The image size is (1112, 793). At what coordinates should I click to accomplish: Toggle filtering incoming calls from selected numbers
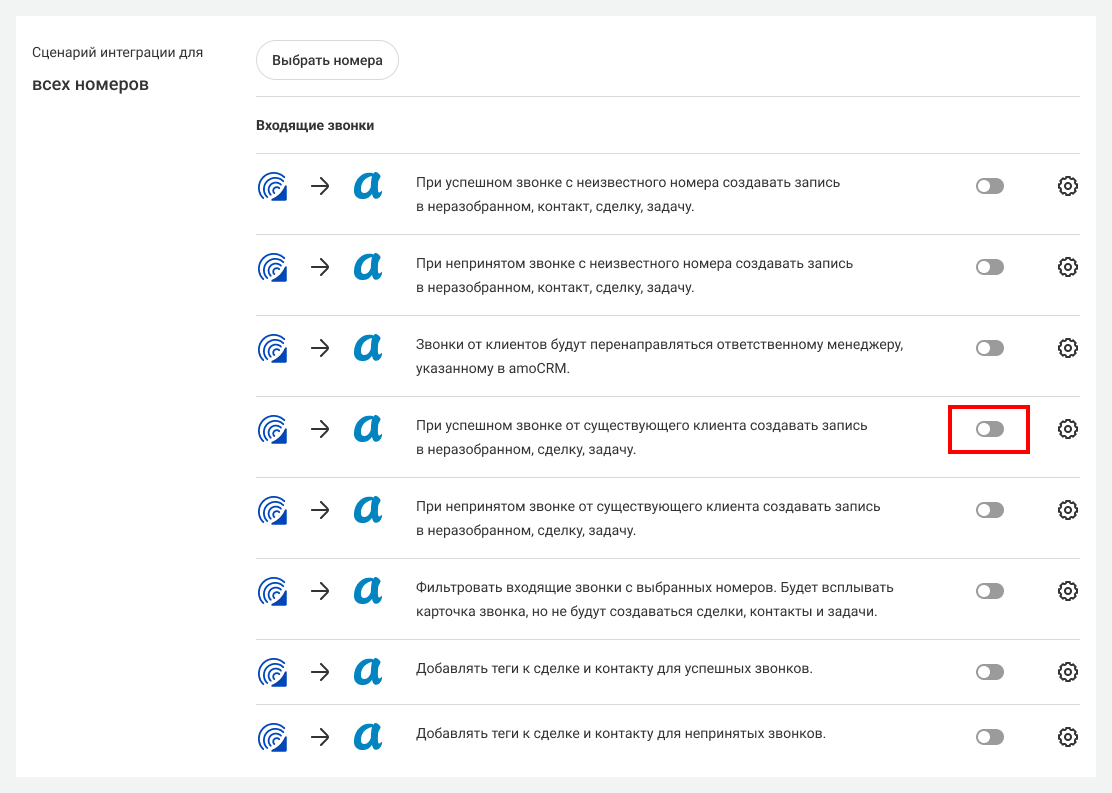point(989,590)
